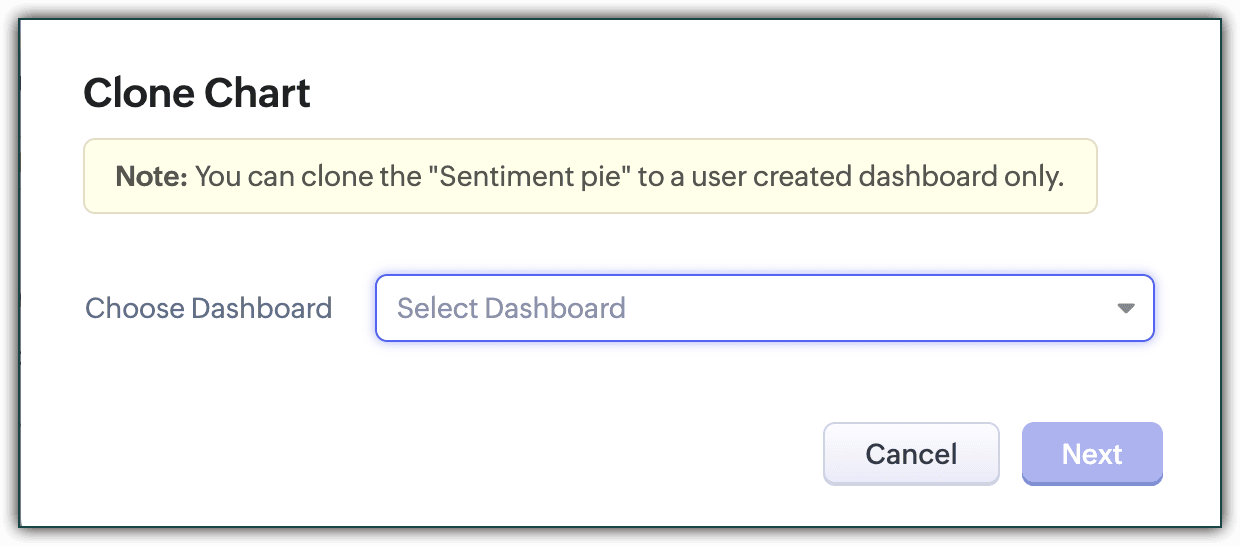
Task: Click the yellow note banner
Action: tap(590, 177)
